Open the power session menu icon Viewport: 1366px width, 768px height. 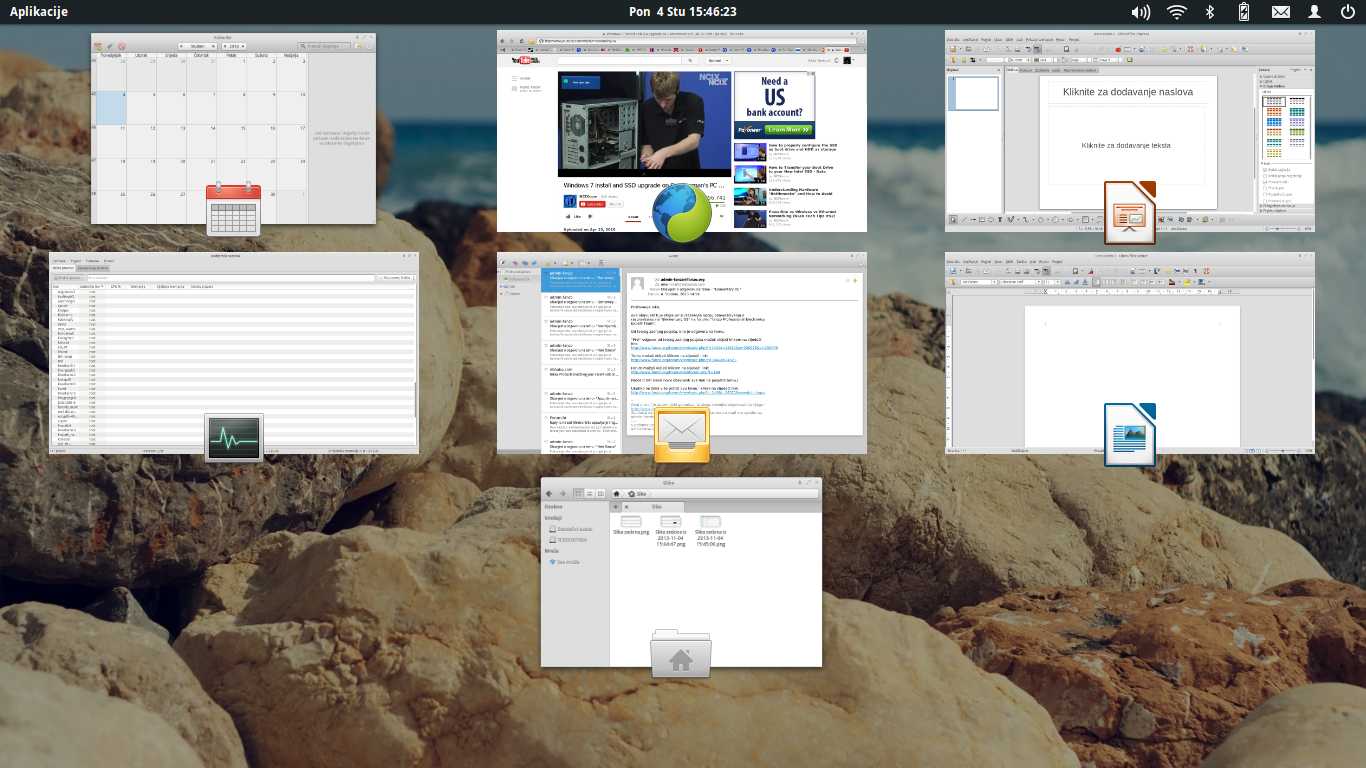pyautogui.click(x=1347, y=12)
